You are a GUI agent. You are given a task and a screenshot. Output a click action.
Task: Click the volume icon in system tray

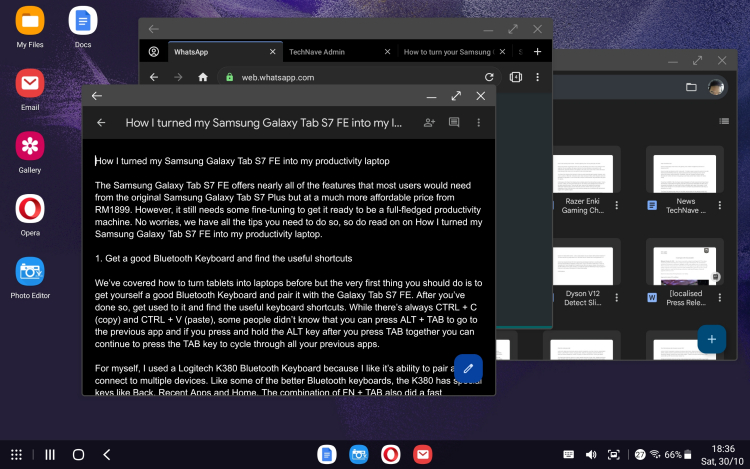(591, 455)
